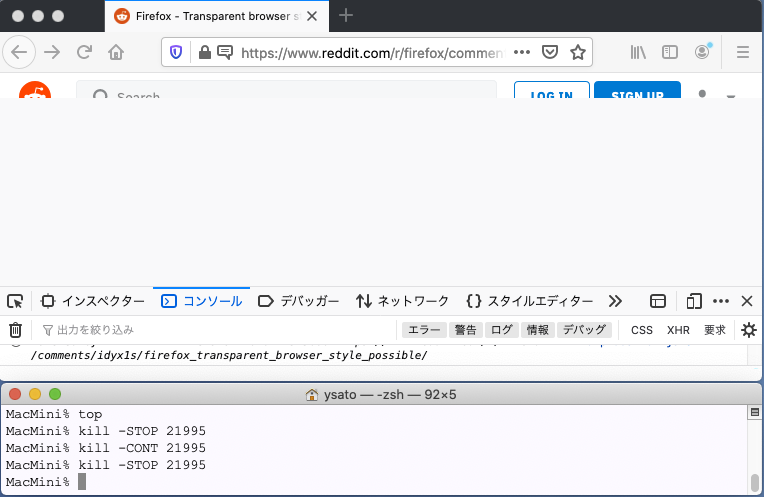This screenshot has width=764, height=497.
Task: Bookmark this page with the star icon
Action: click(577, 53)
